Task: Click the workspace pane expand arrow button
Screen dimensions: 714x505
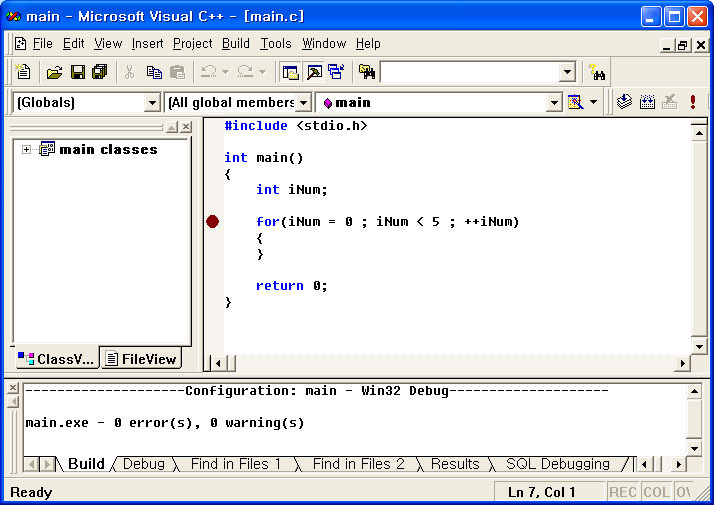Action: [x=172, y=127]
